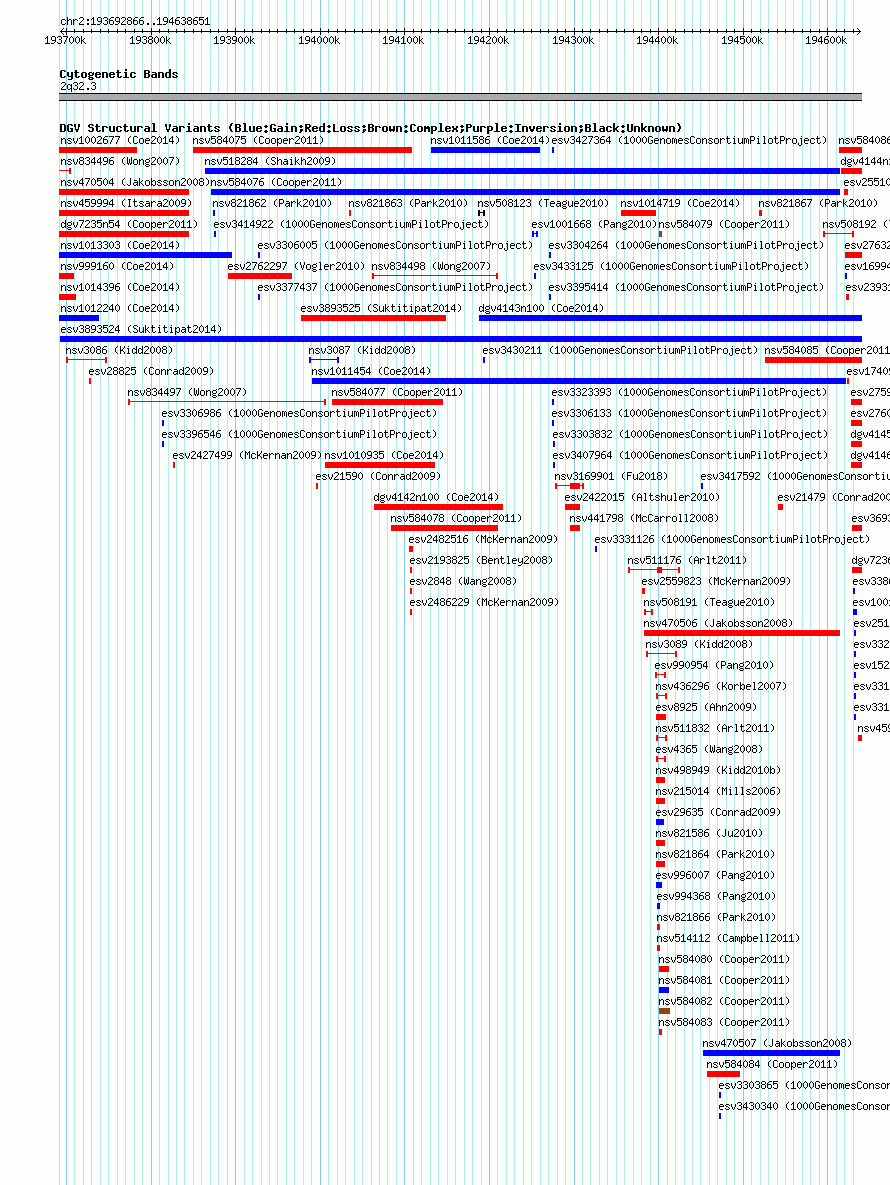Click nsv1012240 (Coe2014) label
Screen dimensions: 890x1185
tap(120, 308)
